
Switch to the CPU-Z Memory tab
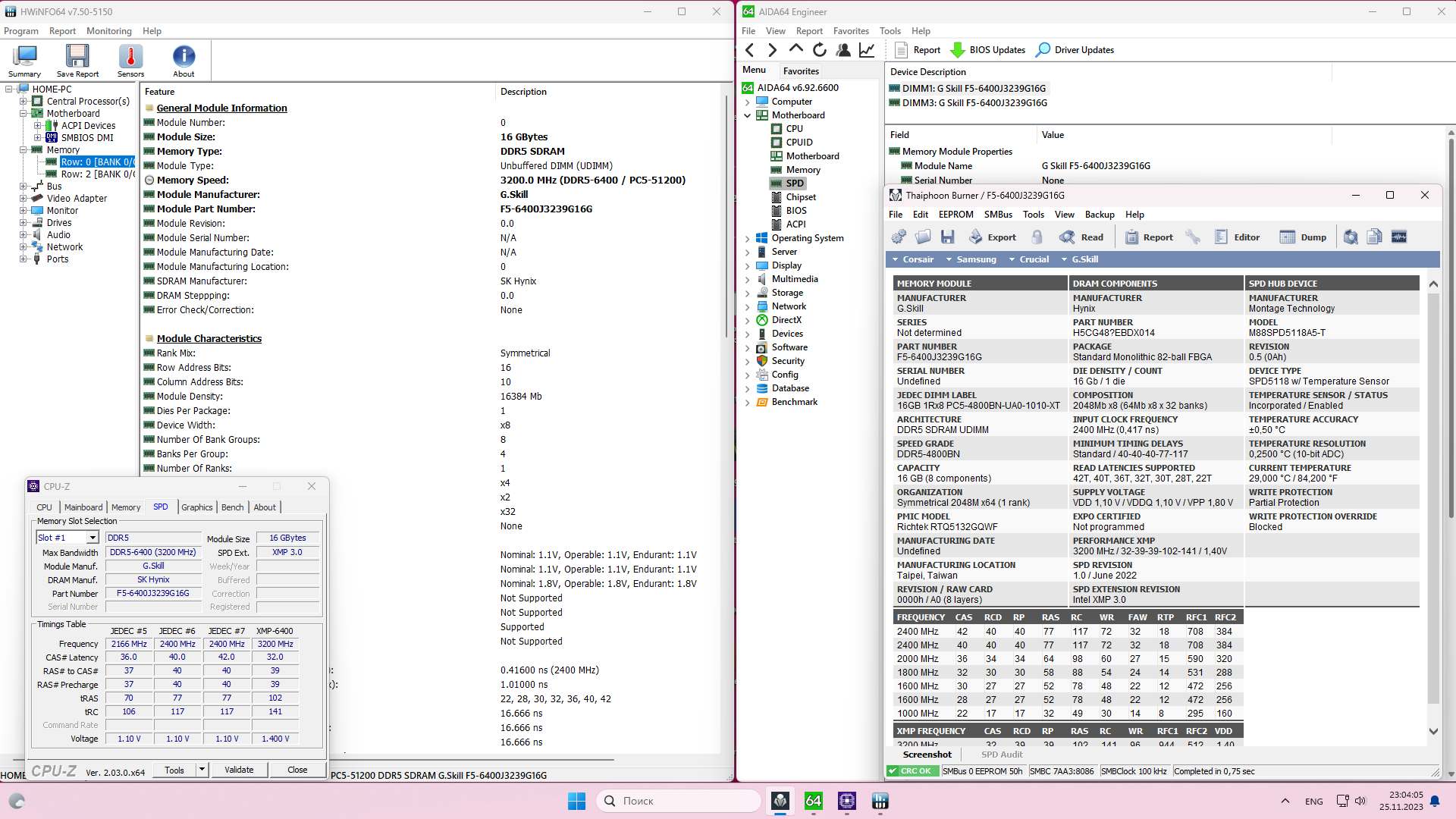(x=126, y=507)
